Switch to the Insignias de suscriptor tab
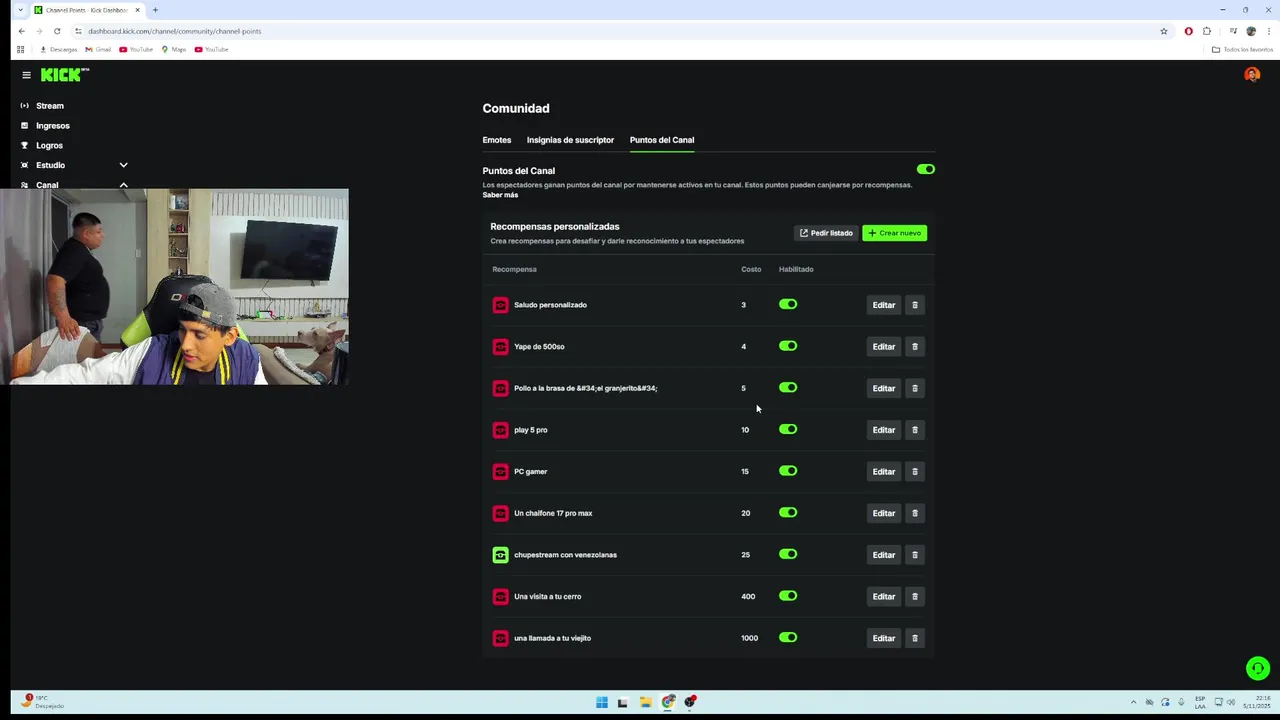Screen dimensions: 1280x720 570,140
